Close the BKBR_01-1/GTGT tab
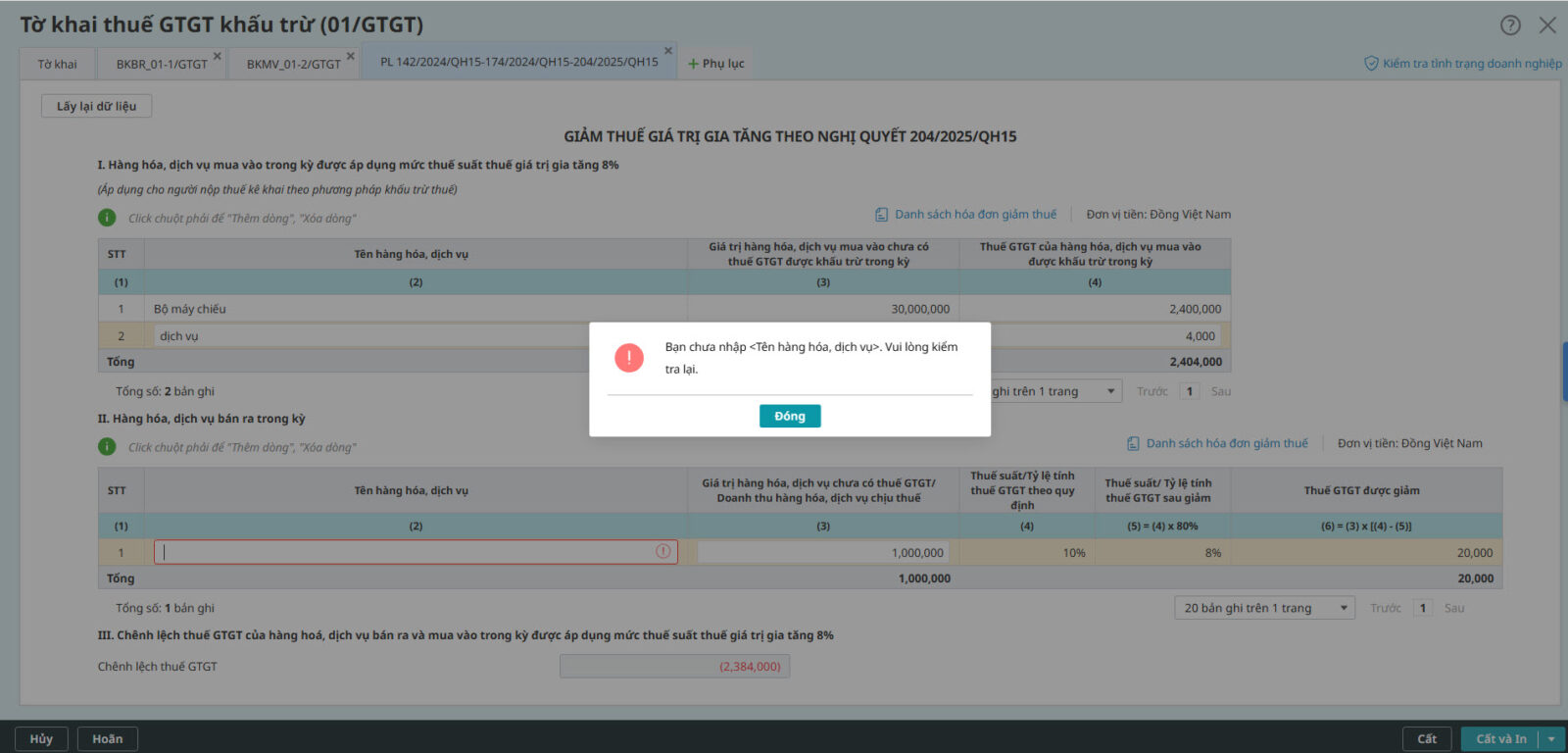Screen dimensions: 1568x753 pos(218,56)
